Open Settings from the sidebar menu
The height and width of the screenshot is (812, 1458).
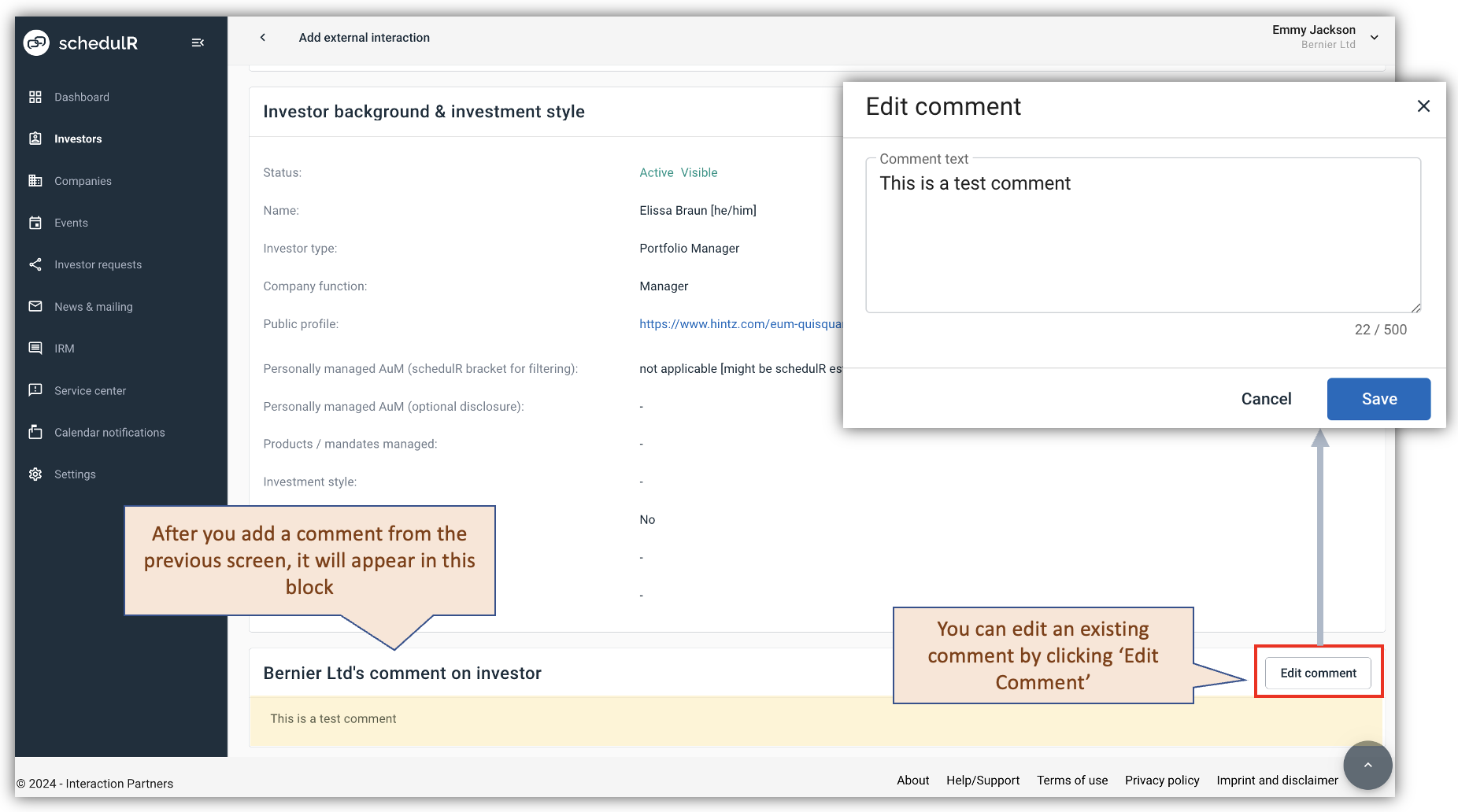tap(35, 474)
